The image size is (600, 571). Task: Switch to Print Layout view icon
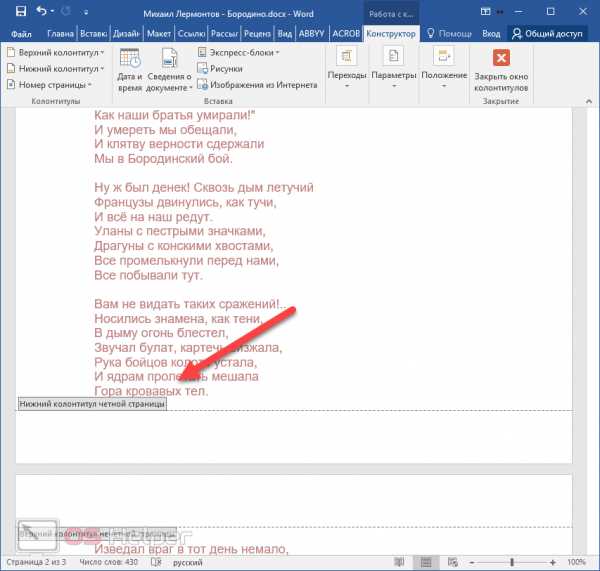426,562
